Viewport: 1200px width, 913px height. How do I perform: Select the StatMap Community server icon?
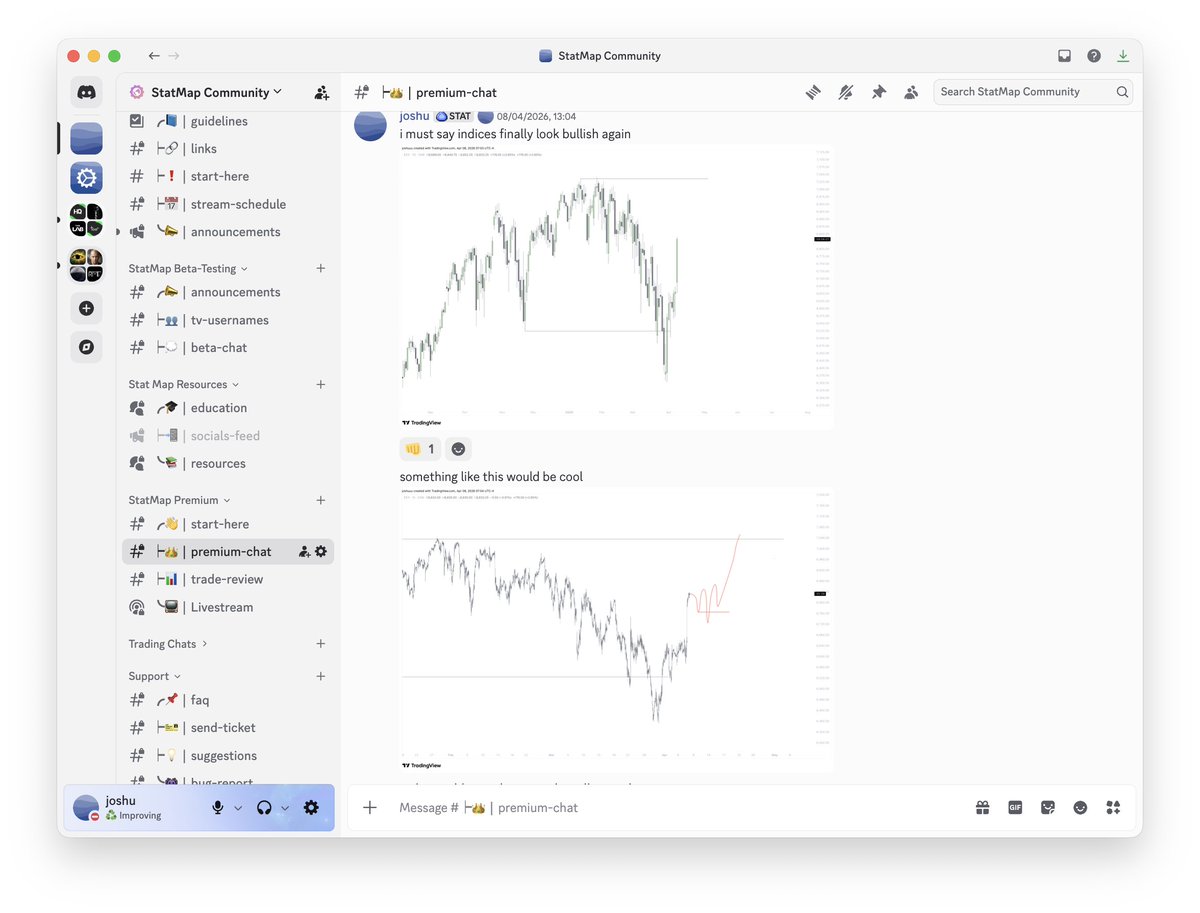coord(86,138)
